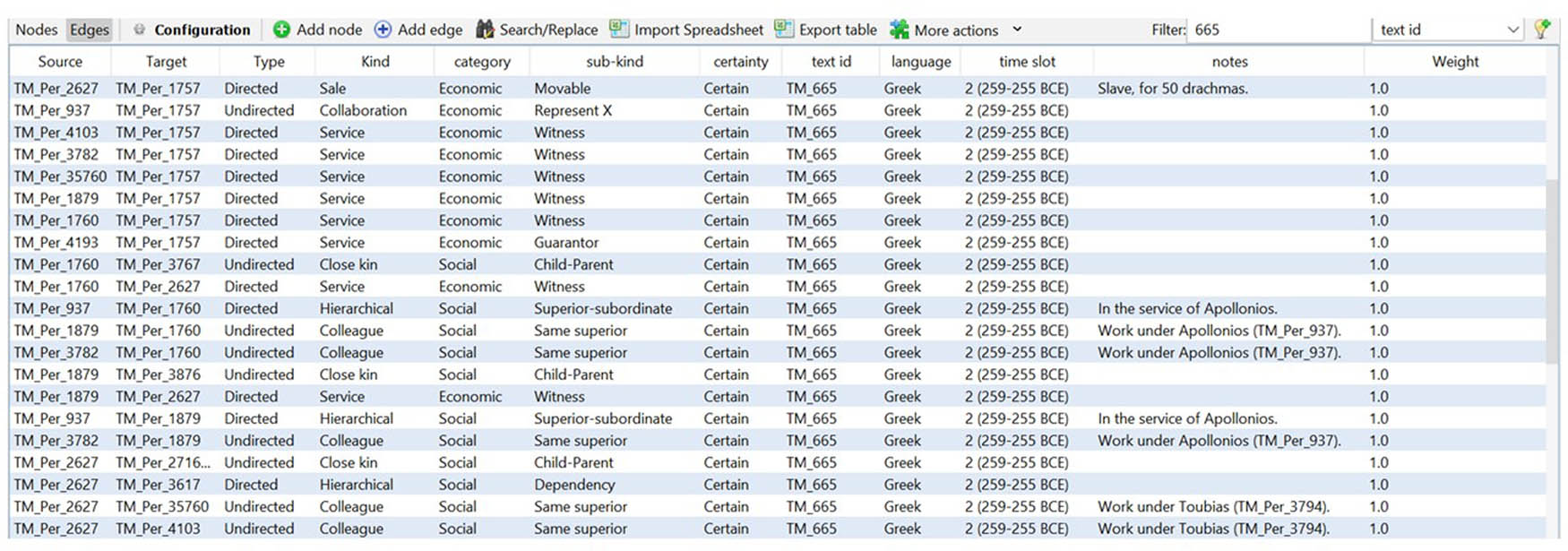Image resolution: width=1568 pixels, height=551 pixels.
Task: Select source cell TM_Per_4103
Action: [x=56, y=133]
